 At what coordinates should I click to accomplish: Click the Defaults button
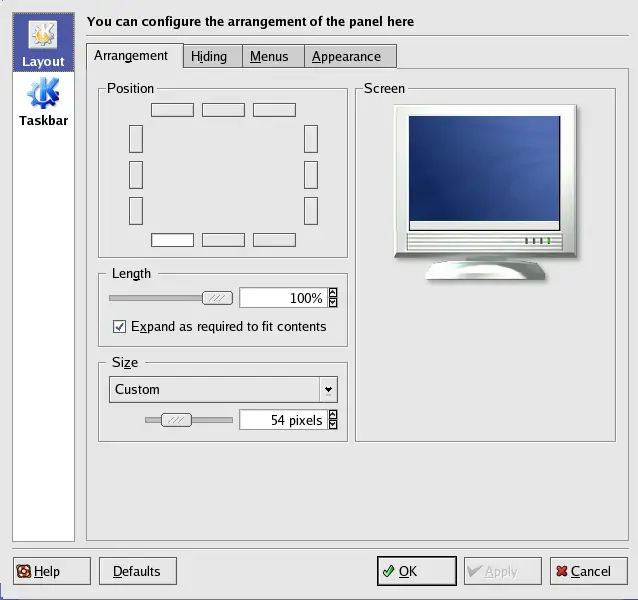[138, 571]
